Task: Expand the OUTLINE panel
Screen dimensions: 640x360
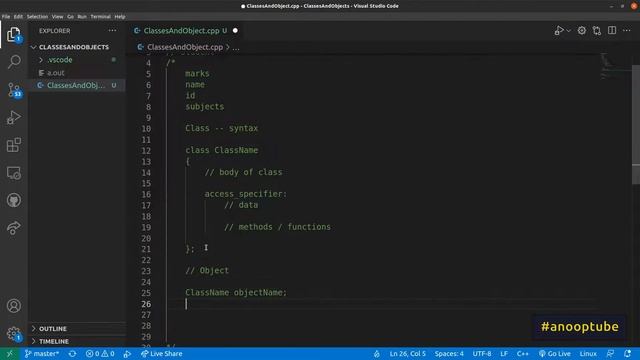Action: pos(53,329)
